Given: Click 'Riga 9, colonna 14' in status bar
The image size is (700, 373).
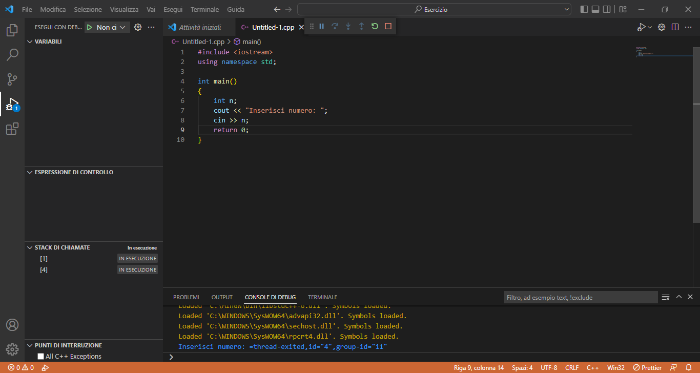Looking at the screenshot, I should (479, 368).
